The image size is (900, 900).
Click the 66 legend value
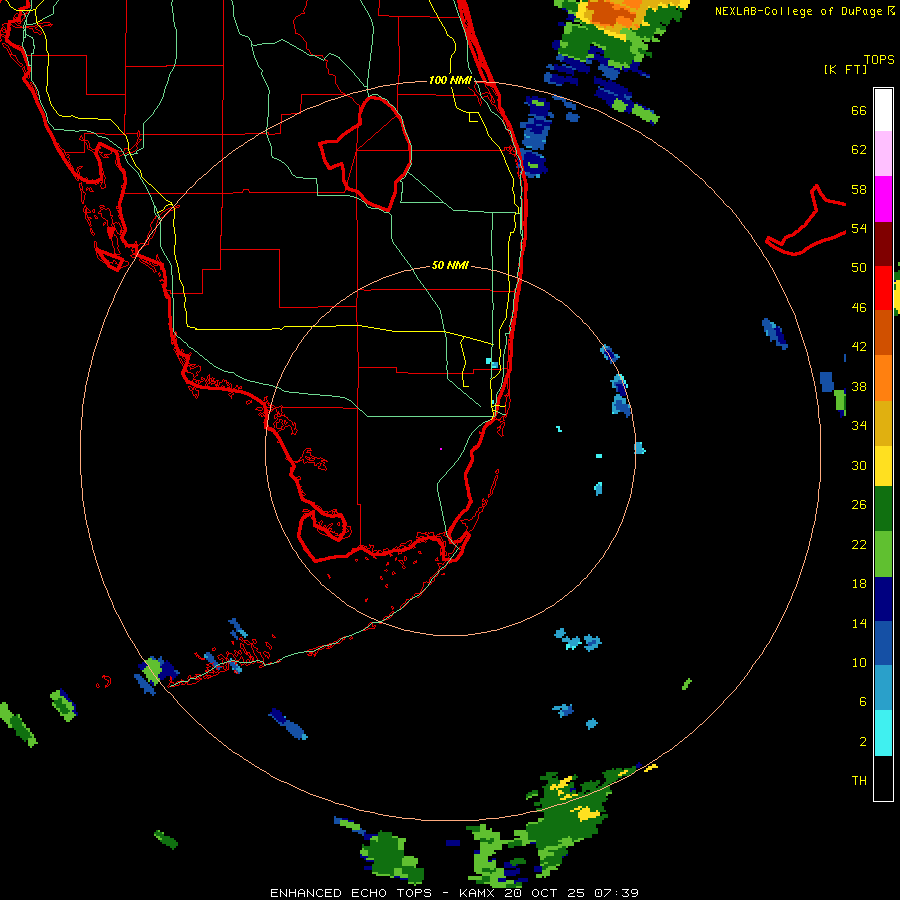[859, 110]
